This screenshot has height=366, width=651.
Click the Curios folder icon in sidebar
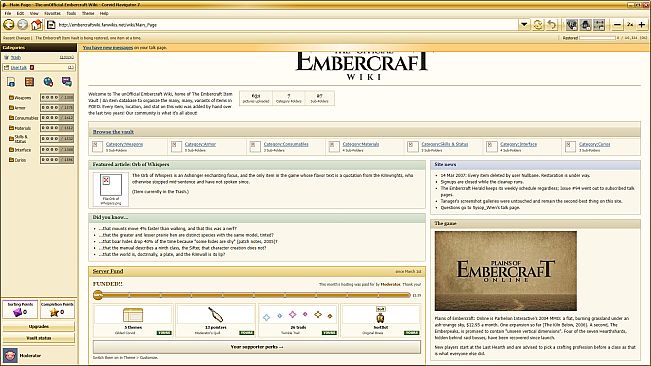[11, 160]
